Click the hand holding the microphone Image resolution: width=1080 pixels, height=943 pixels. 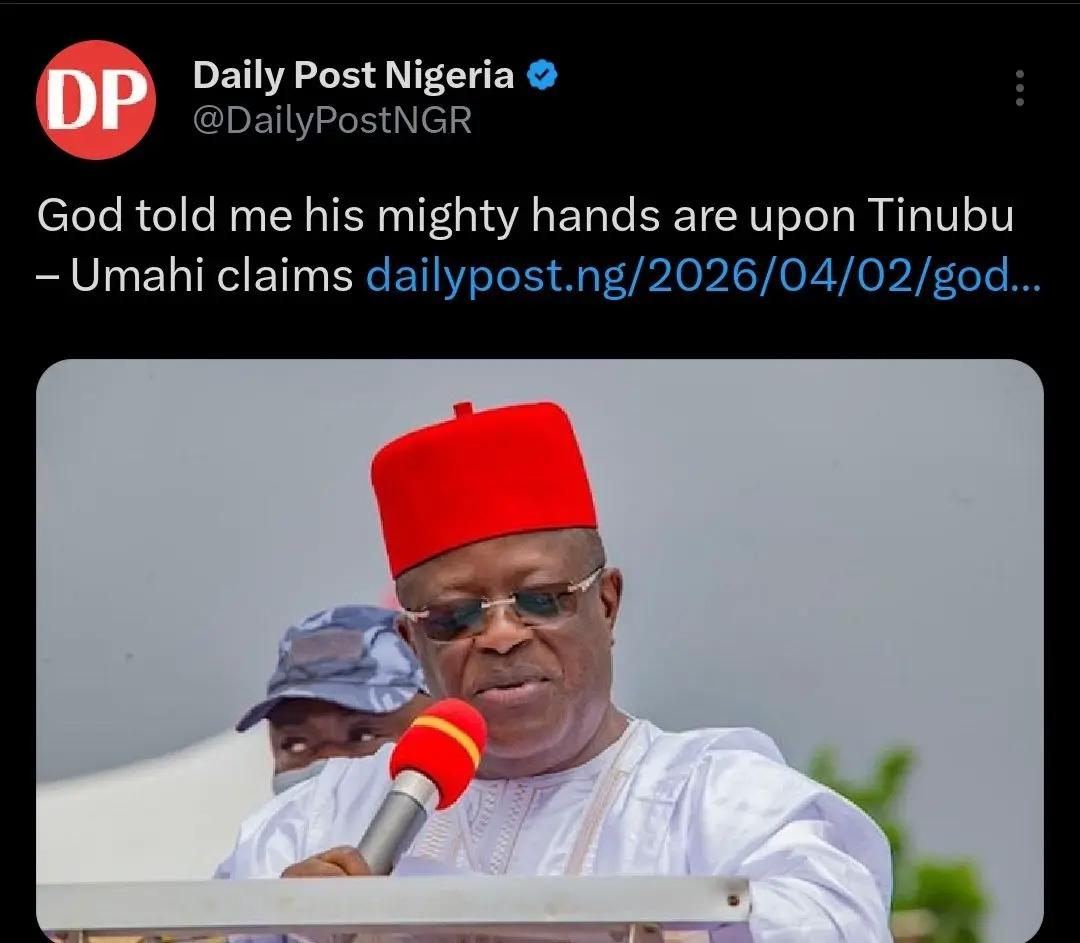pyautogui.click(x=324, y=862)
